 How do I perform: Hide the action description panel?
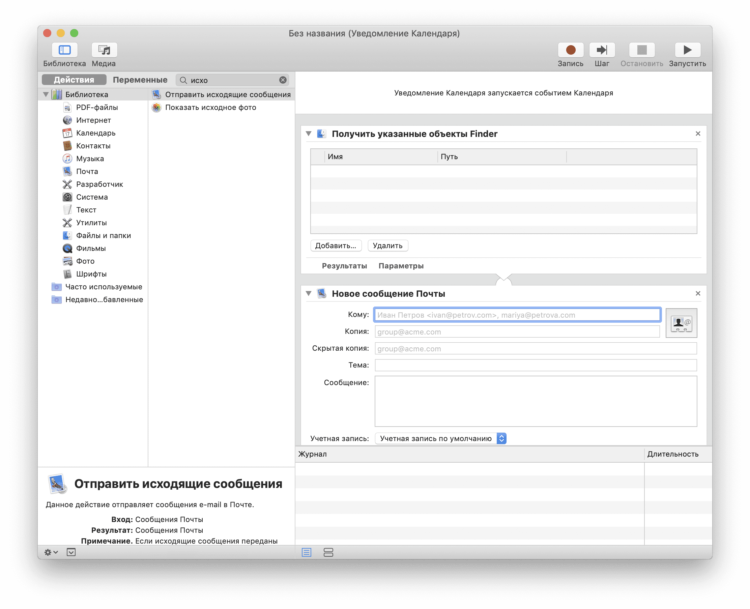tap(71, 553)
